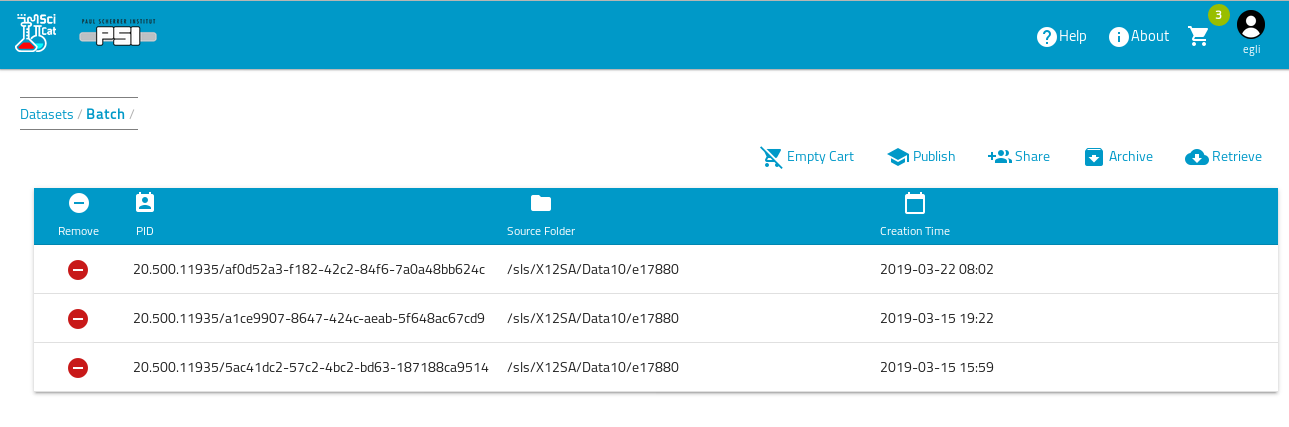Click the Source Folder column header icon
The height and width of the screenshot is (427, 1289).
541,204
